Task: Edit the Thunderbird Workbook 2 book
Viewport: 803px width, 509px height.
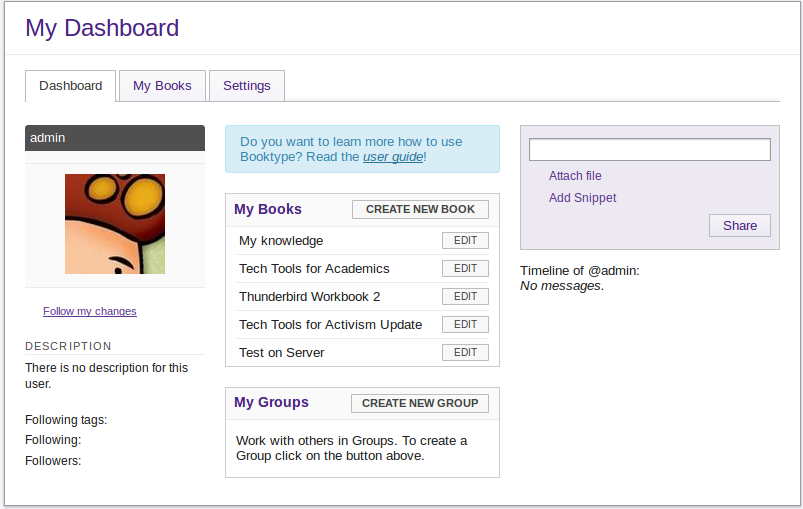Action: [x=465, y=297]
